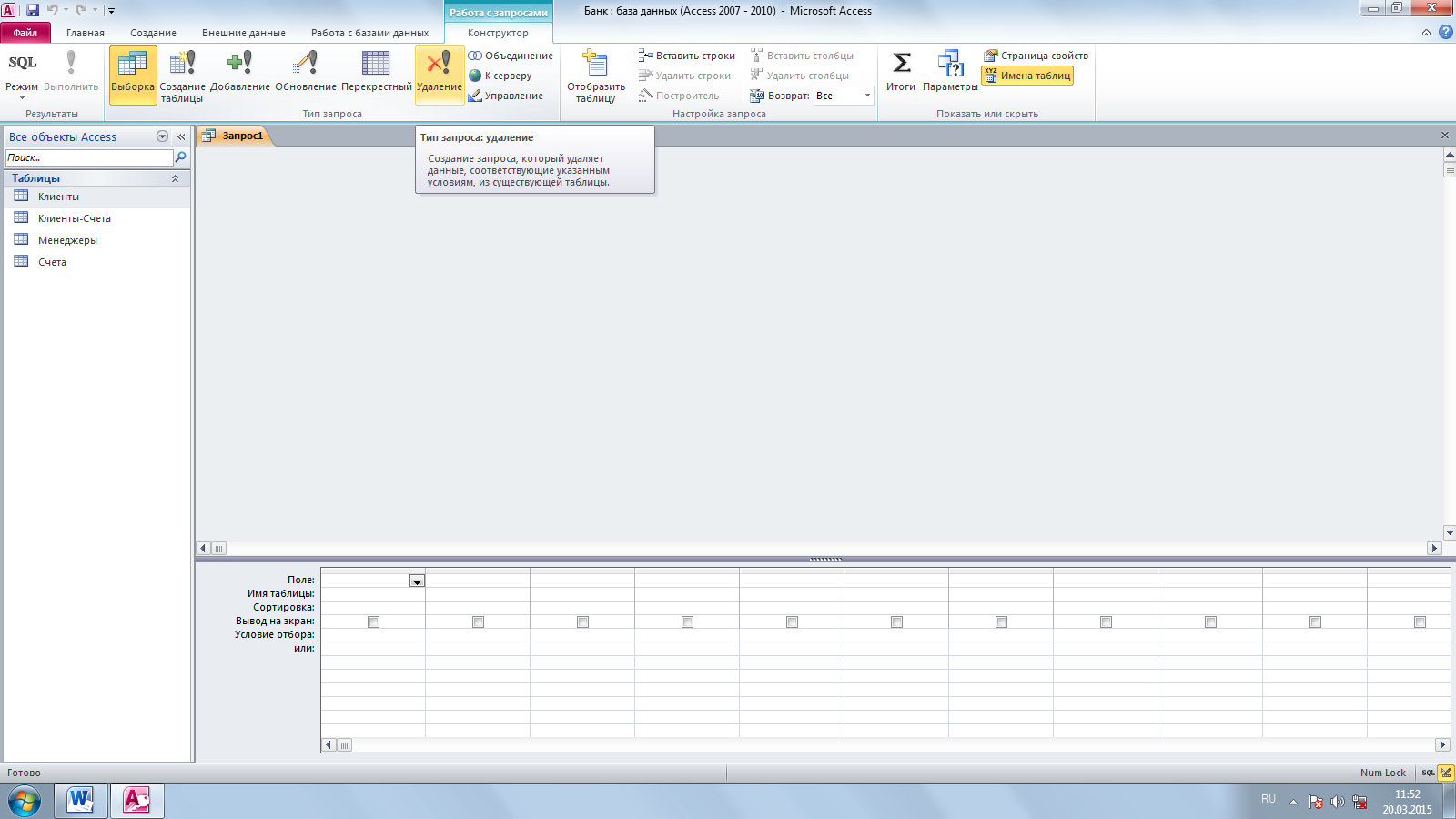The height and width of the screenshot is (819, 1456).
Task: Switch to SQL view via status bar icon
Action: coord(1428,773)
